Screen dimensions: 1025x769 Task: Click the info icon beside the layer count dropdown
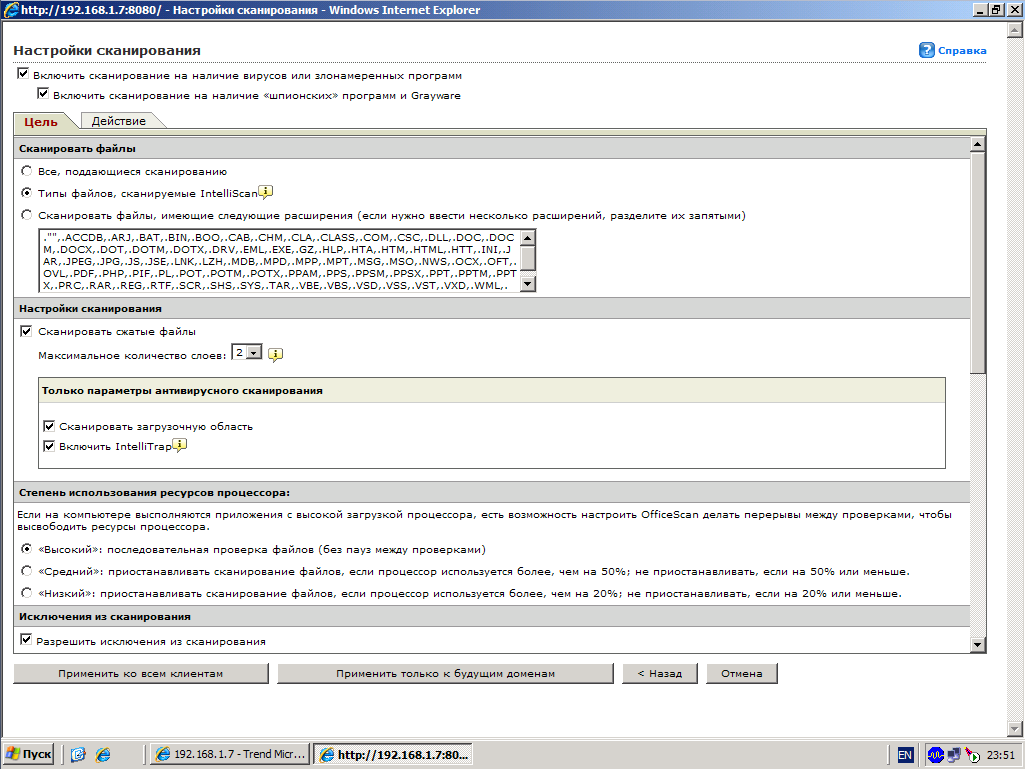point(275,354)
